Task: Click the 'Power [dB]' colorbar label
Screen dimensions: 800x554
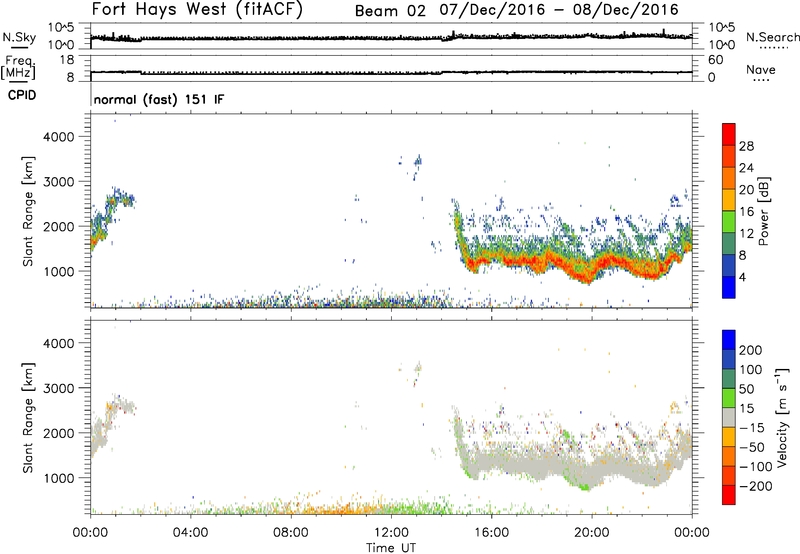Action: click(x=764, y=211)
